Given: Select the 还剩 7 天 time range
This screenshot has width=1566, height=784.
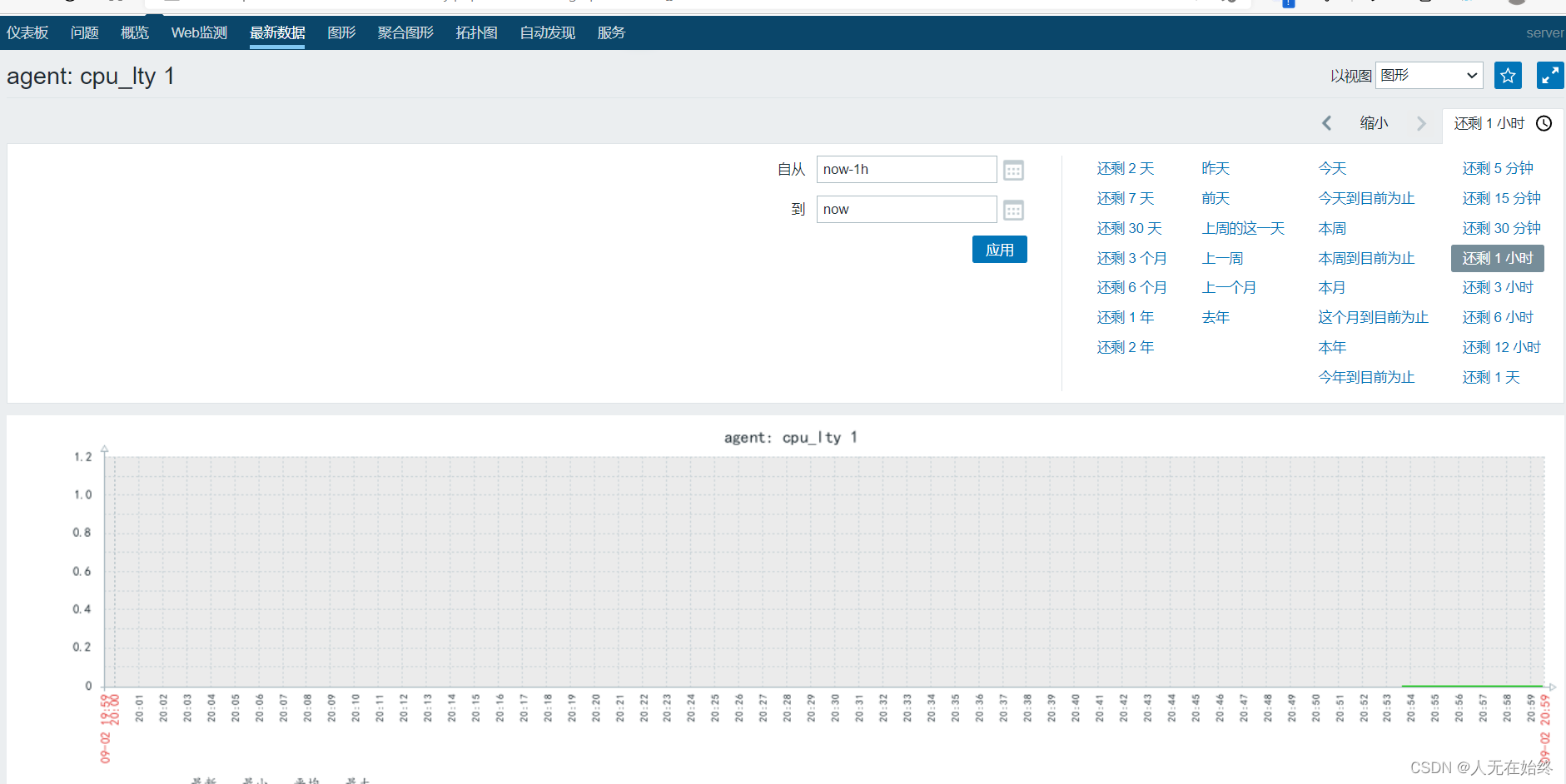Looking at the screenshot, I should pyautogui.click(x=1126, y=199).
